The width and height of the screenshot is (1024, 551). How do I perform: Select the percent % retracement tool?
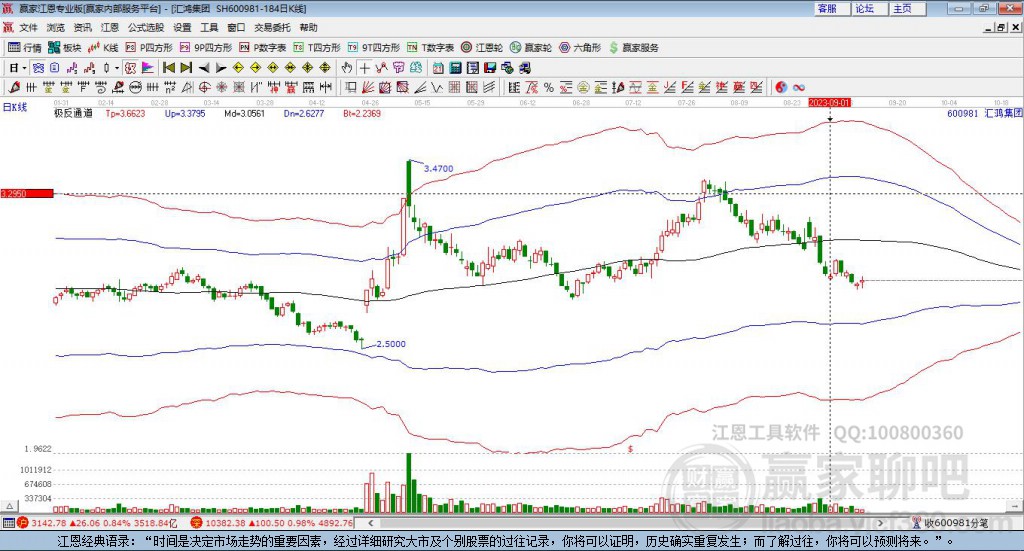549,87
